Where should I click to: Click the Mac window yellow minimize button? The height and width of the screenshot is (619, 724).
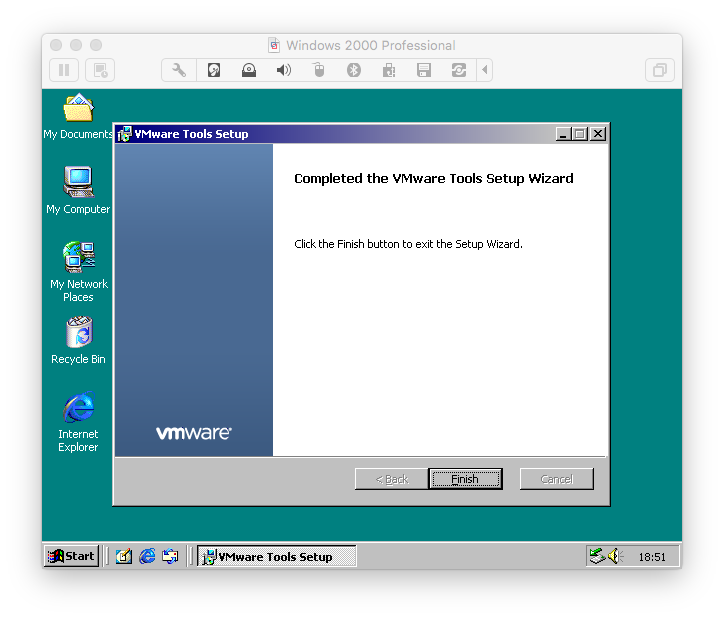pyautogui.click(x=76, y=45)
